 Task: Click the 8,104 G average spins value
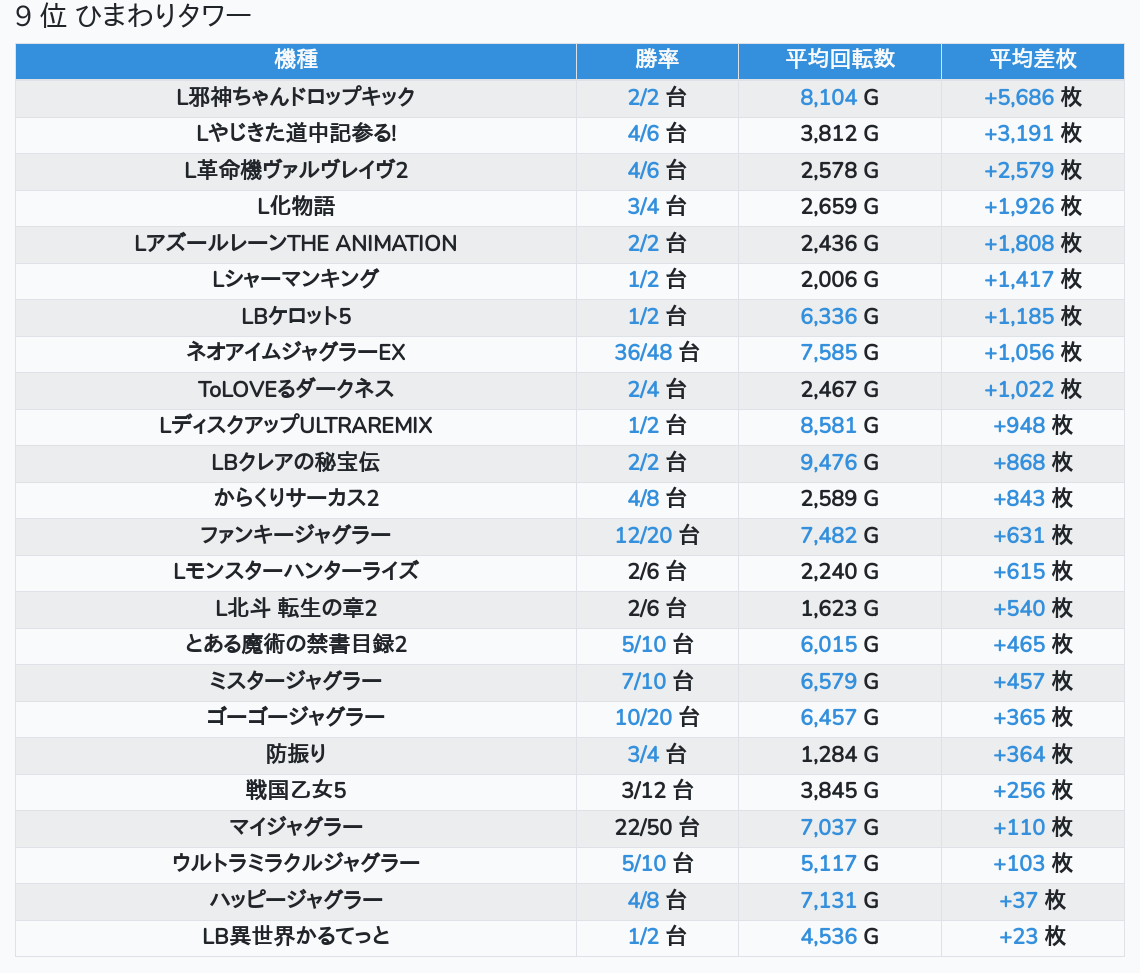(x=840, y=97)
